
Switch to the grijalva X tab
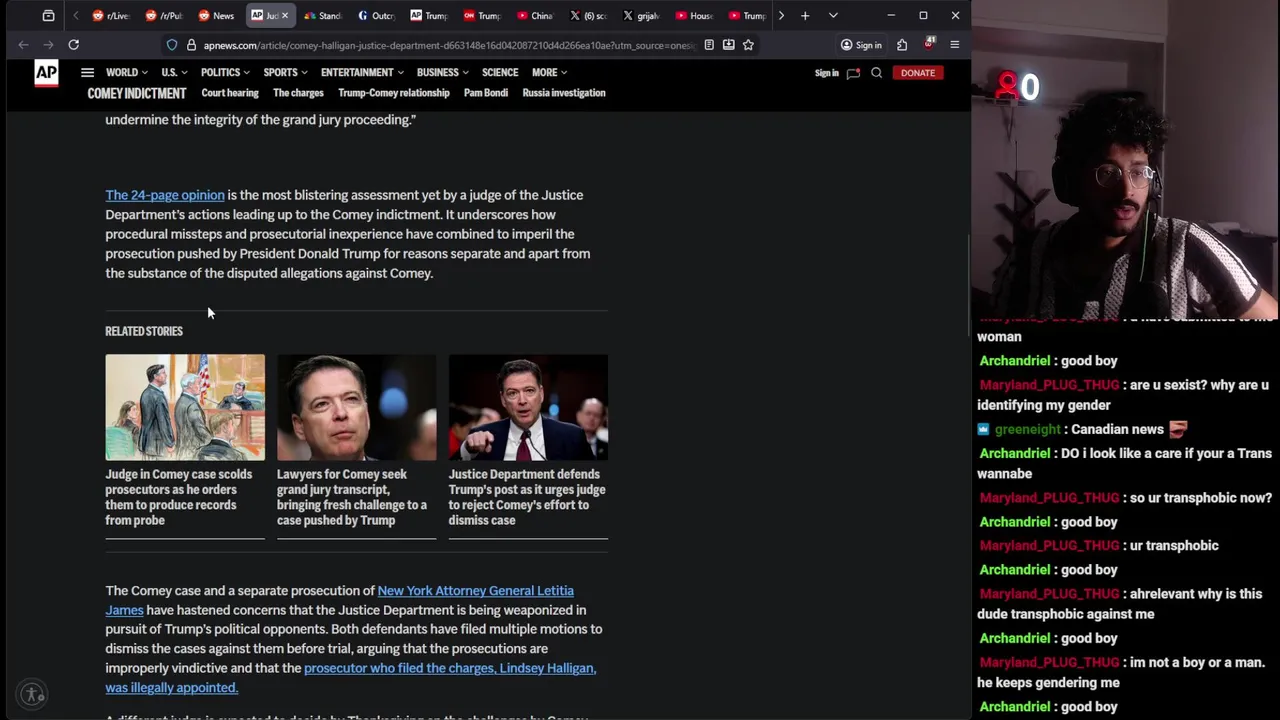(x=641, y=16)
